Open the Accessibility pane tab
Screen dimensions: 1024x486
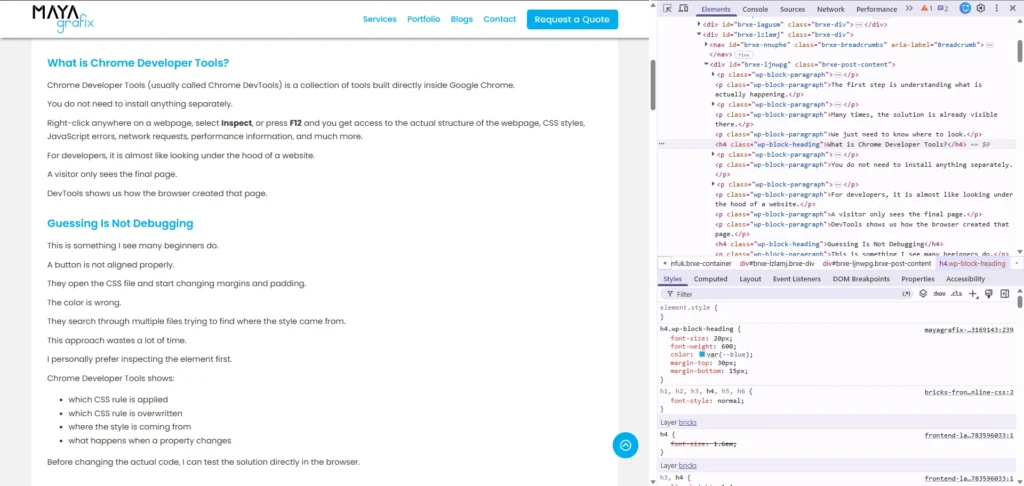(965, 279)
